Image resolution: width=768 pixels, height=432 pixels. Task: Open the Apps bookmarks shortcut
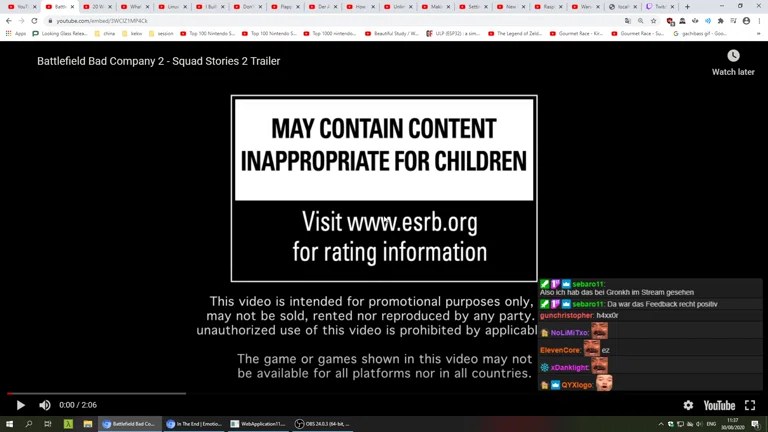pos(16,33)
